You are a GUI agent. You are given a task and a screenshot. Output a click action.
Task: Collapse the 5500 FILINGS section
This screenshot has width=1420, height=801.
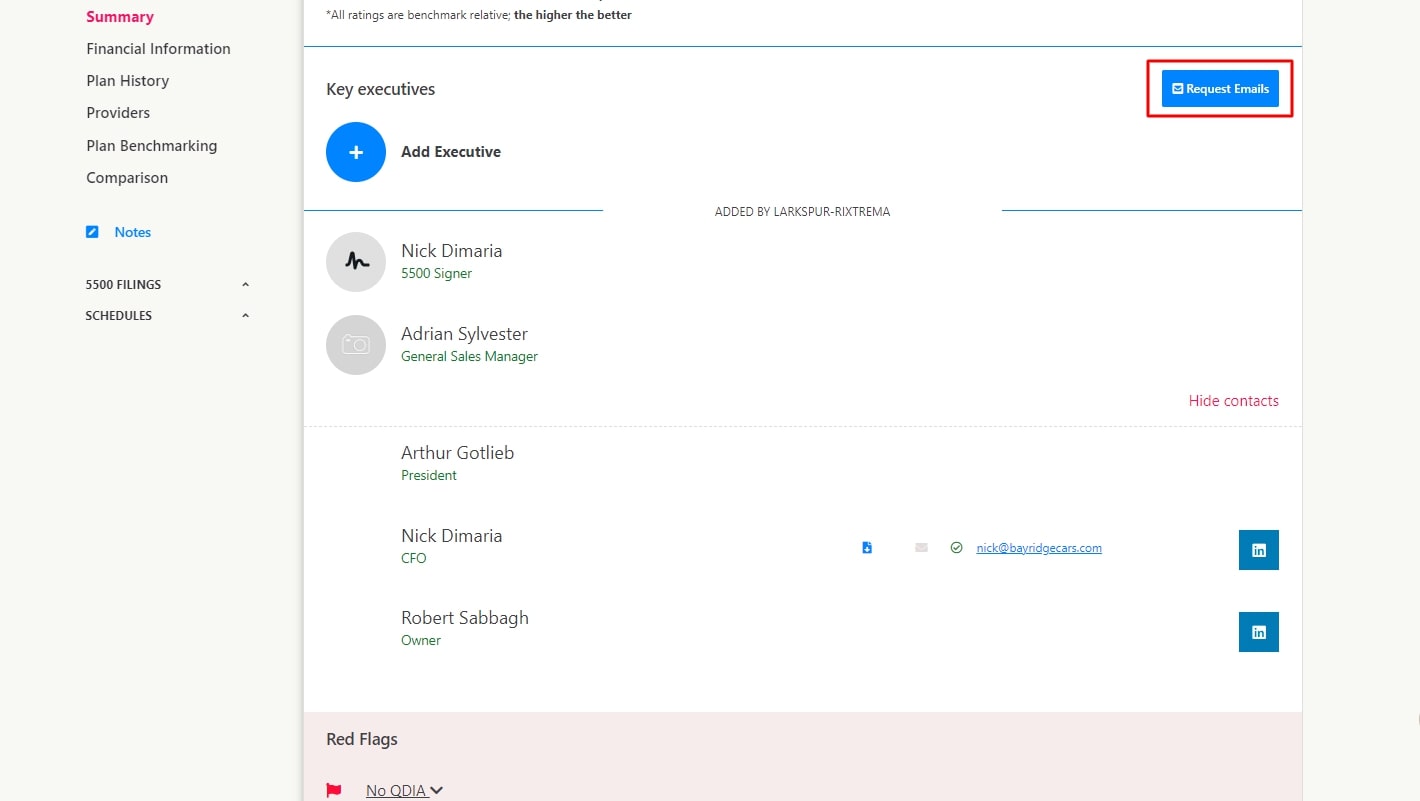tap(245, 285)
